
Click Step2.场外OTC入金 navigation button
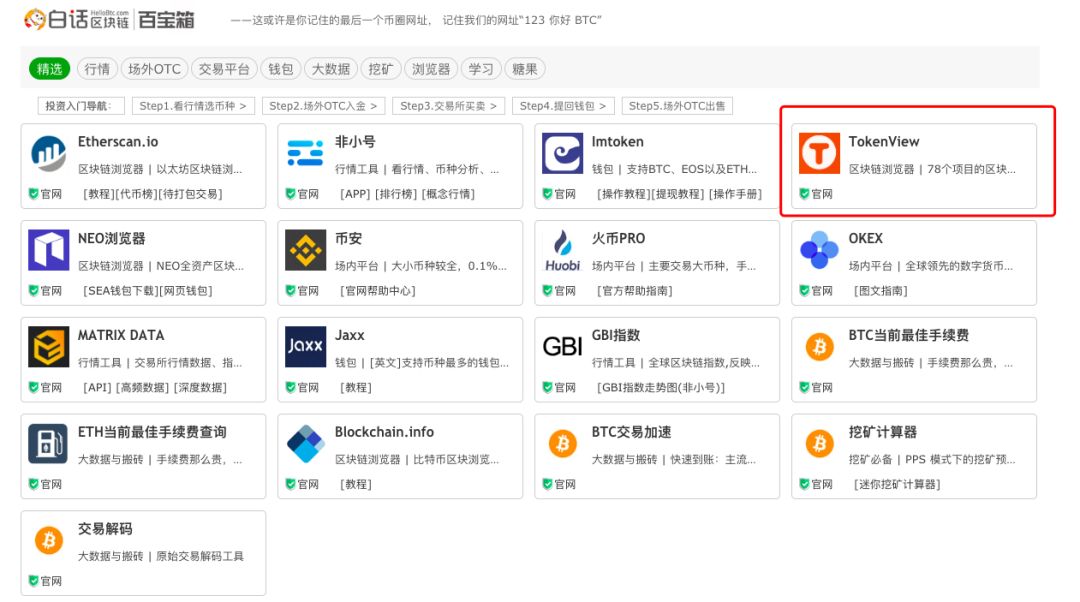tap(323, 106)
